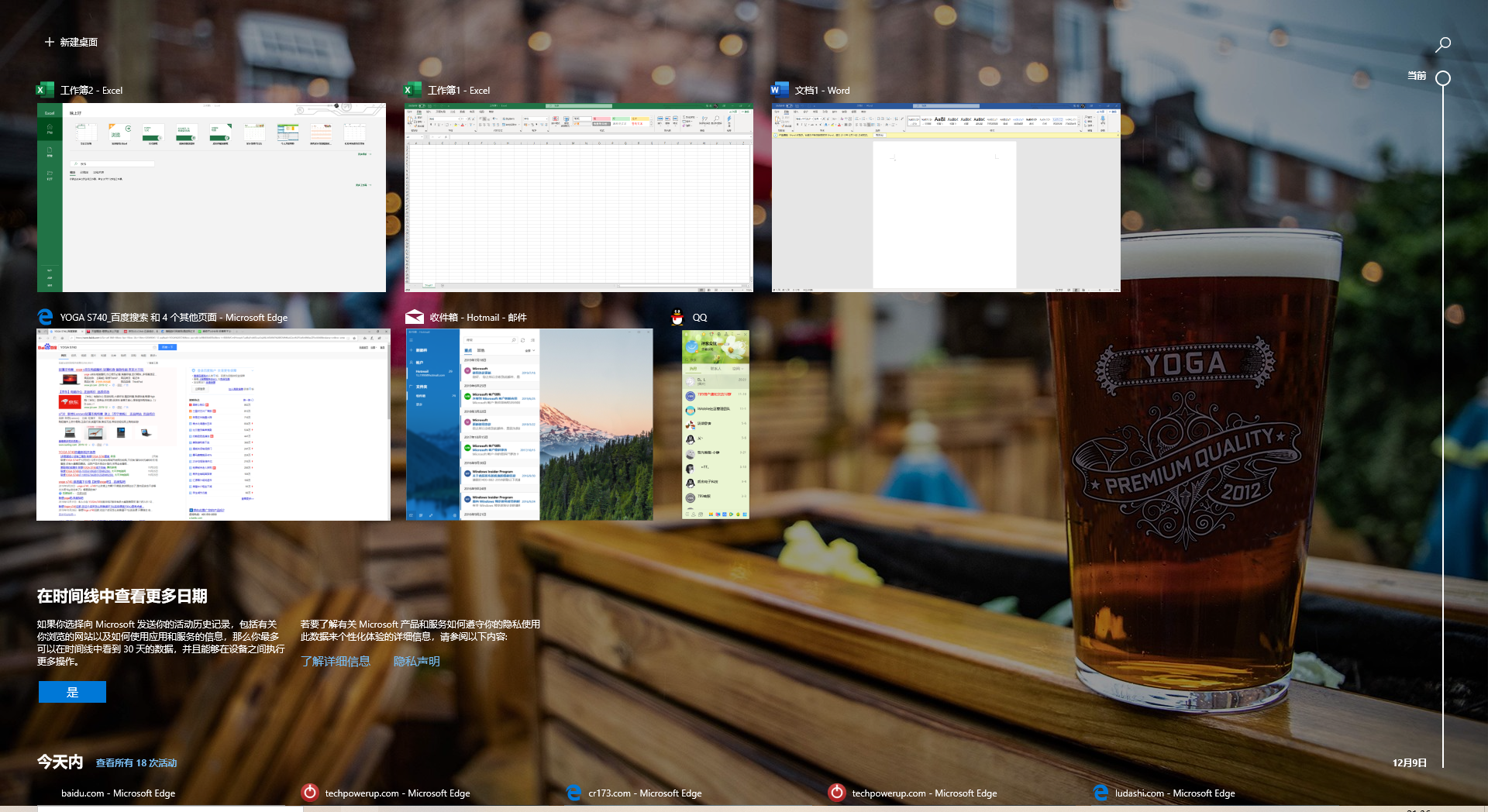Open the 了解详细信息 link
1488x812 pixels.
pos(336,661)
